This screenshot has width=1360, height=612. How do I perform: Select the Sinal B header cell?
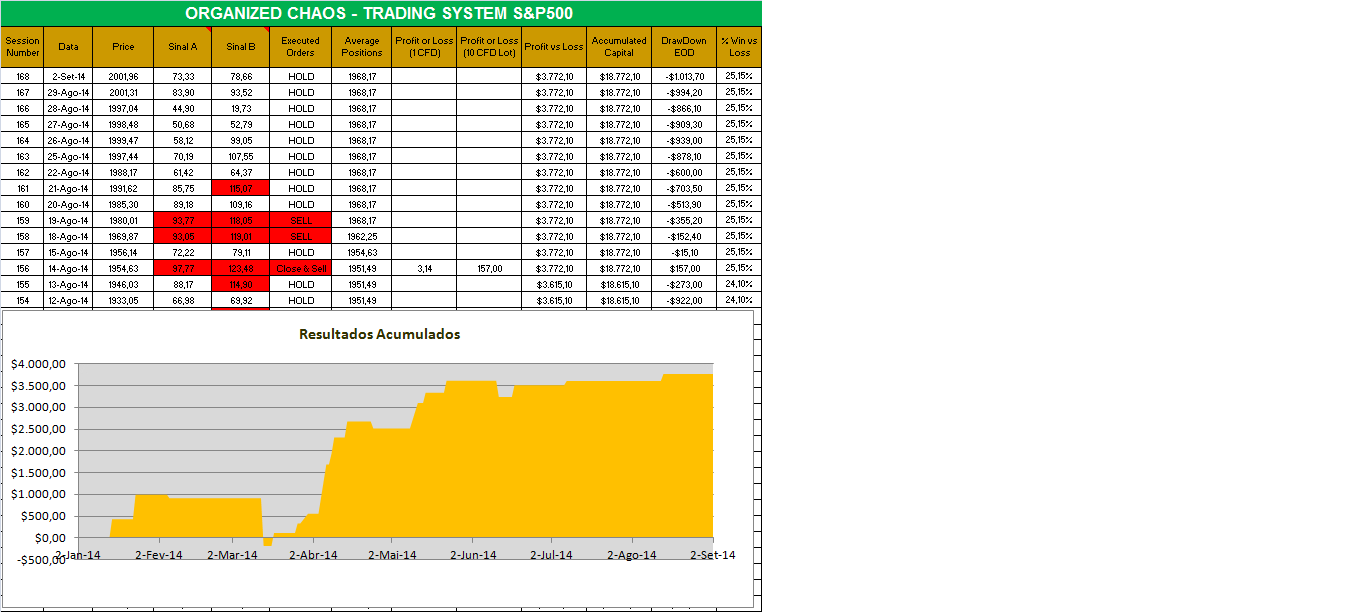241,47
